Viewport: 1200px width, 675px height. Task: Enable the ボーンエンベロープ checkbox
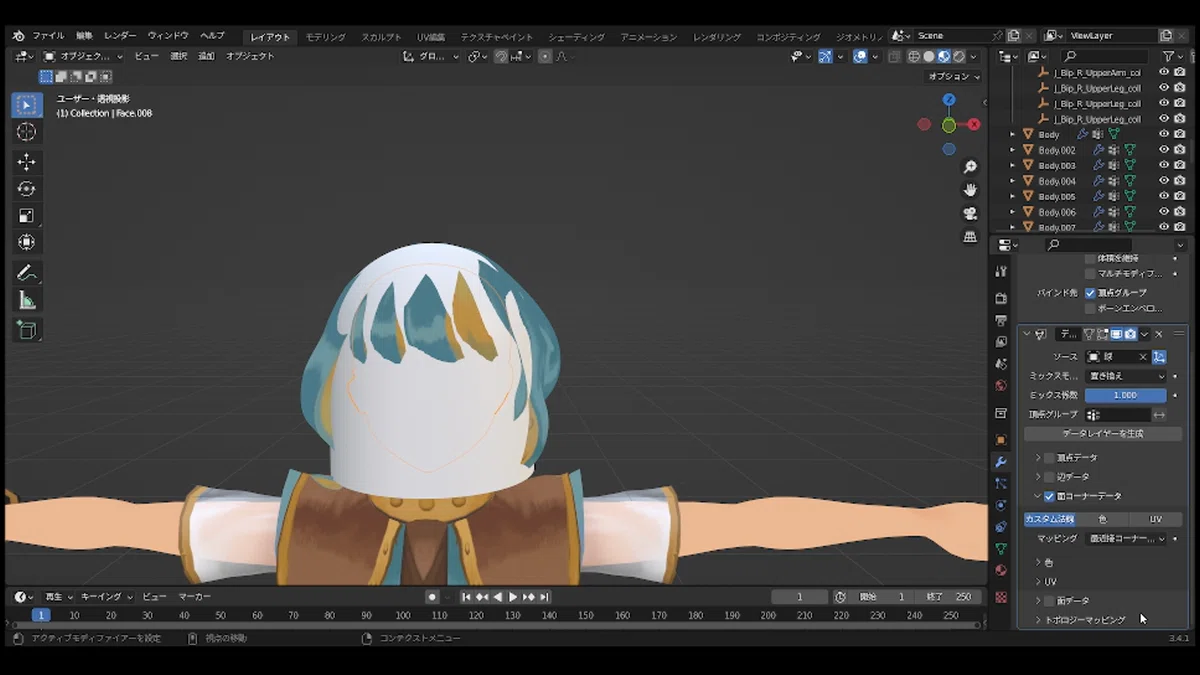click(x=1090, y=309)
